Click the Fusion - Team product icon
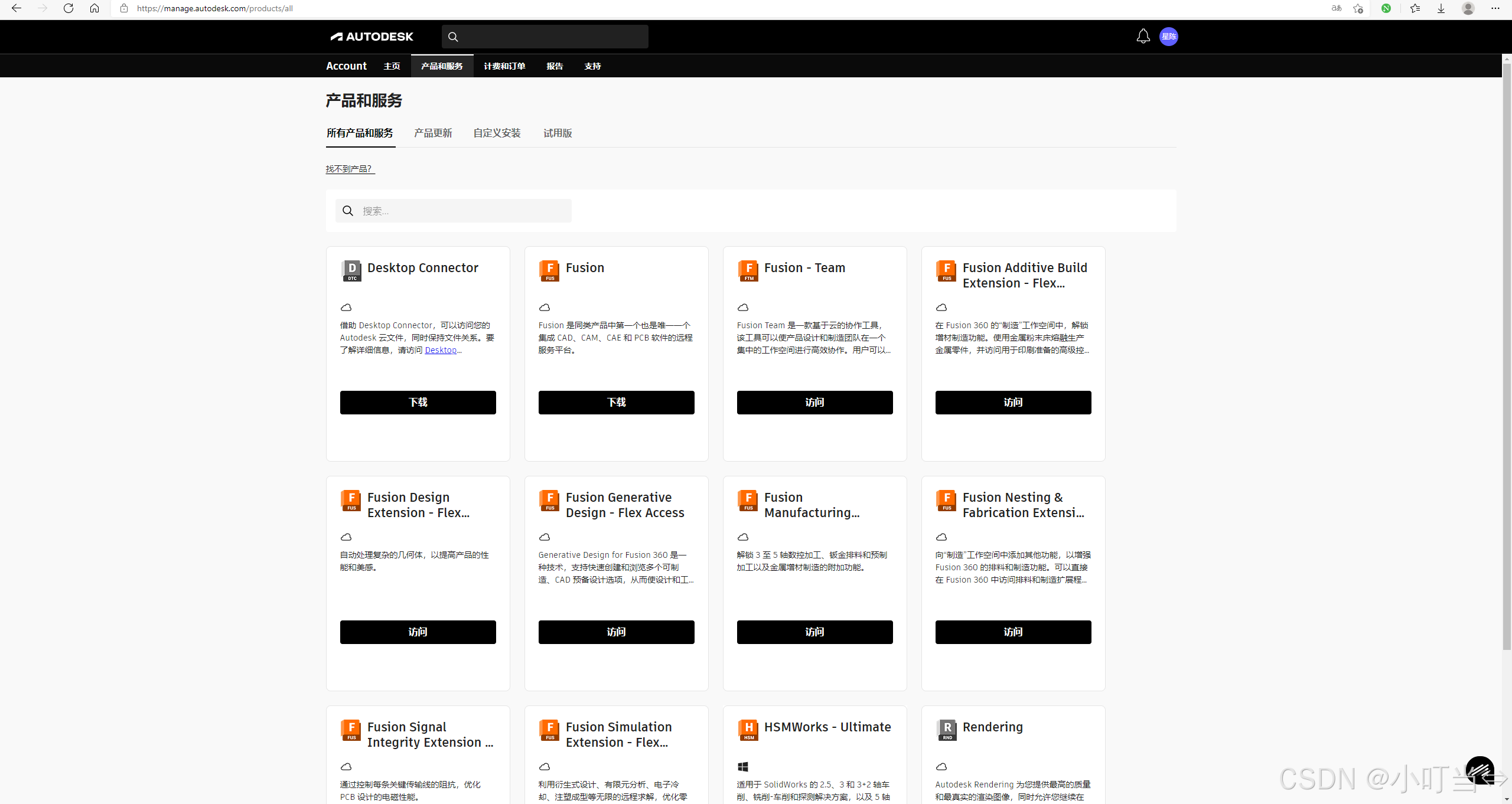This screenshot has height=804, width=1512. (748, 270)
